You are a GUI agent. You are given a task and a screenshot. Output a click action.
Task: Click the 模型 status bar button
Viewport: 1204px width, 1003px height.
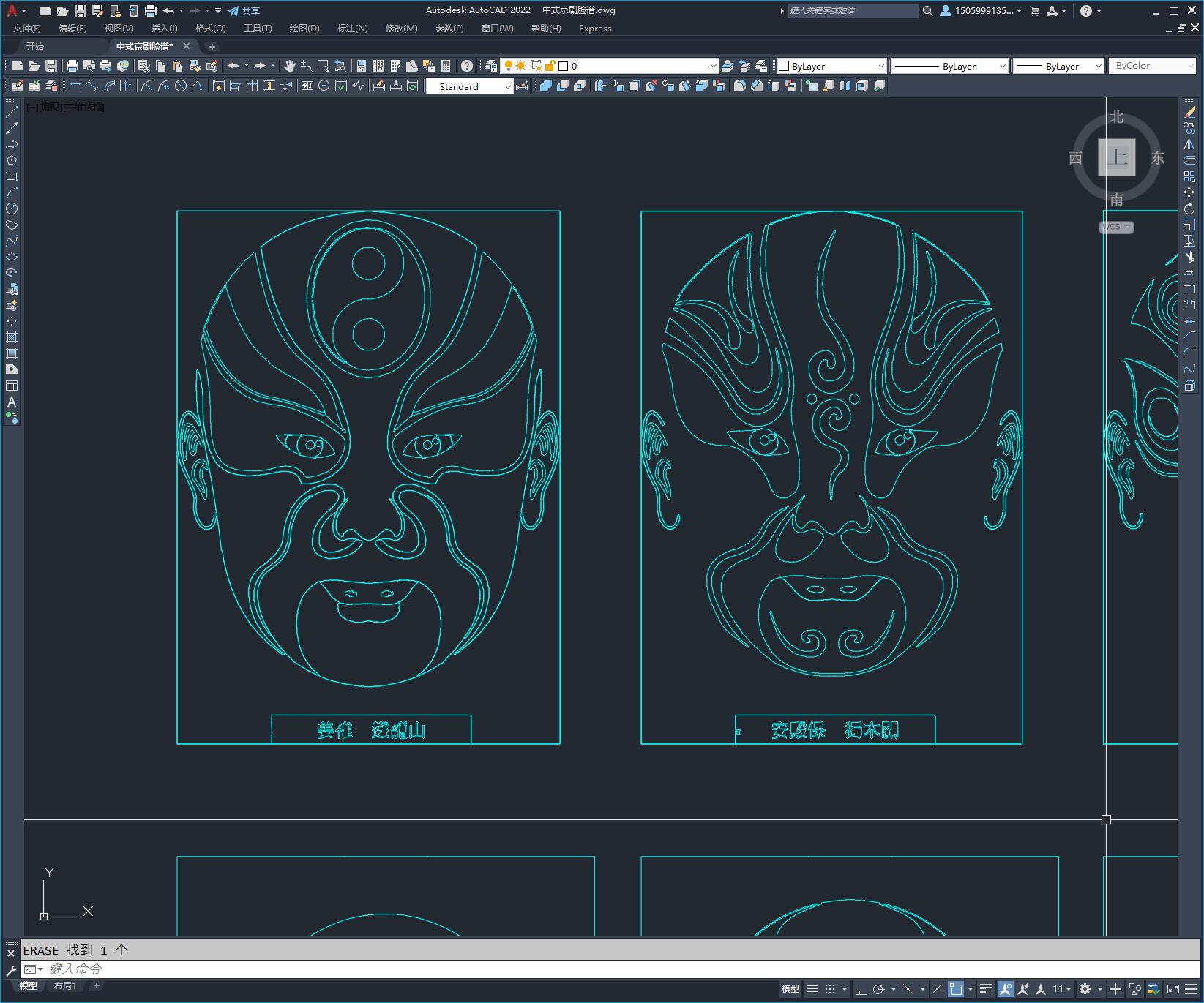pos(790,989)
